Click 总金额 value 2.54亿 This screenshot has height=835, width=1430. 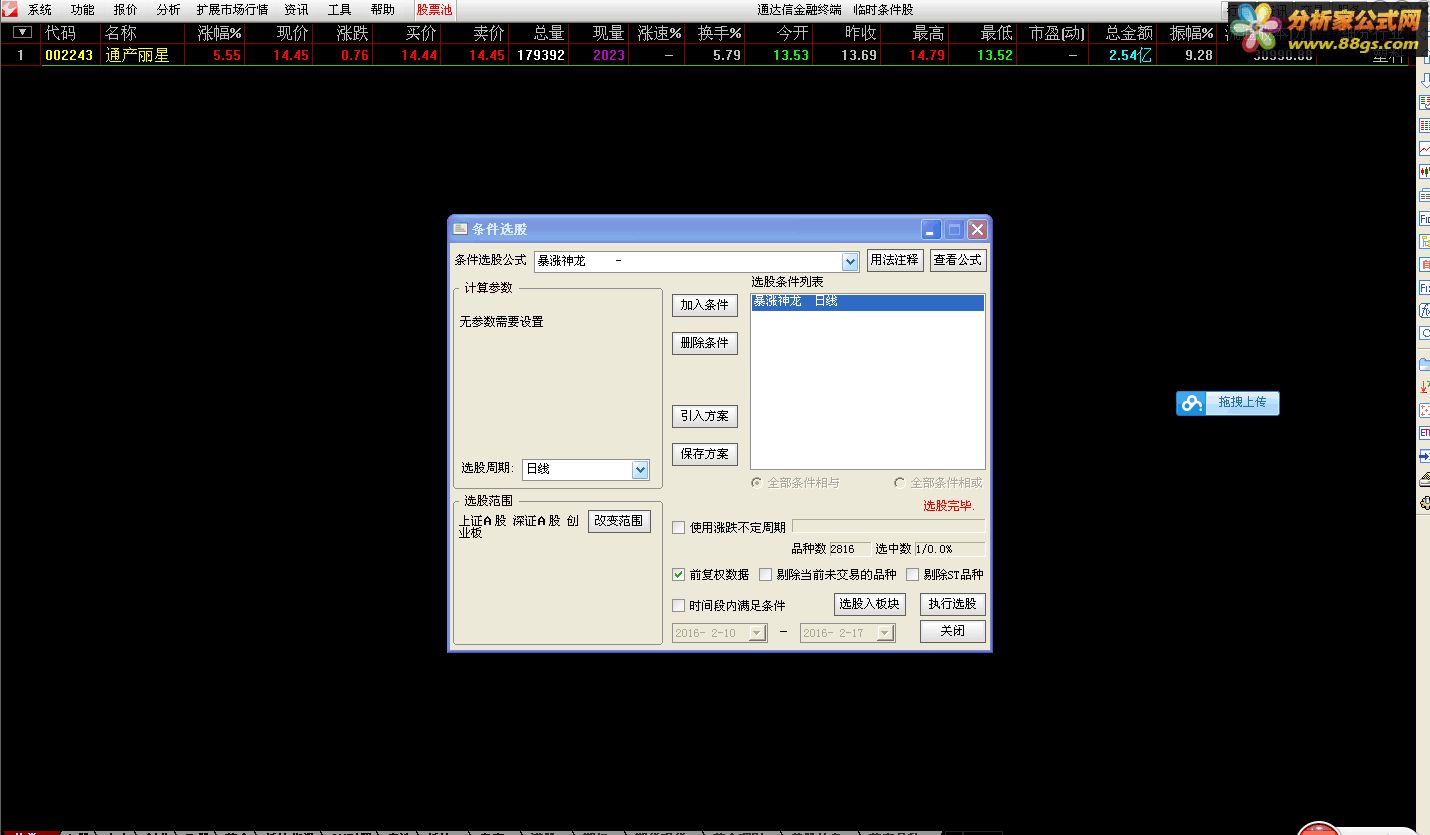[x=1130, y=55]
